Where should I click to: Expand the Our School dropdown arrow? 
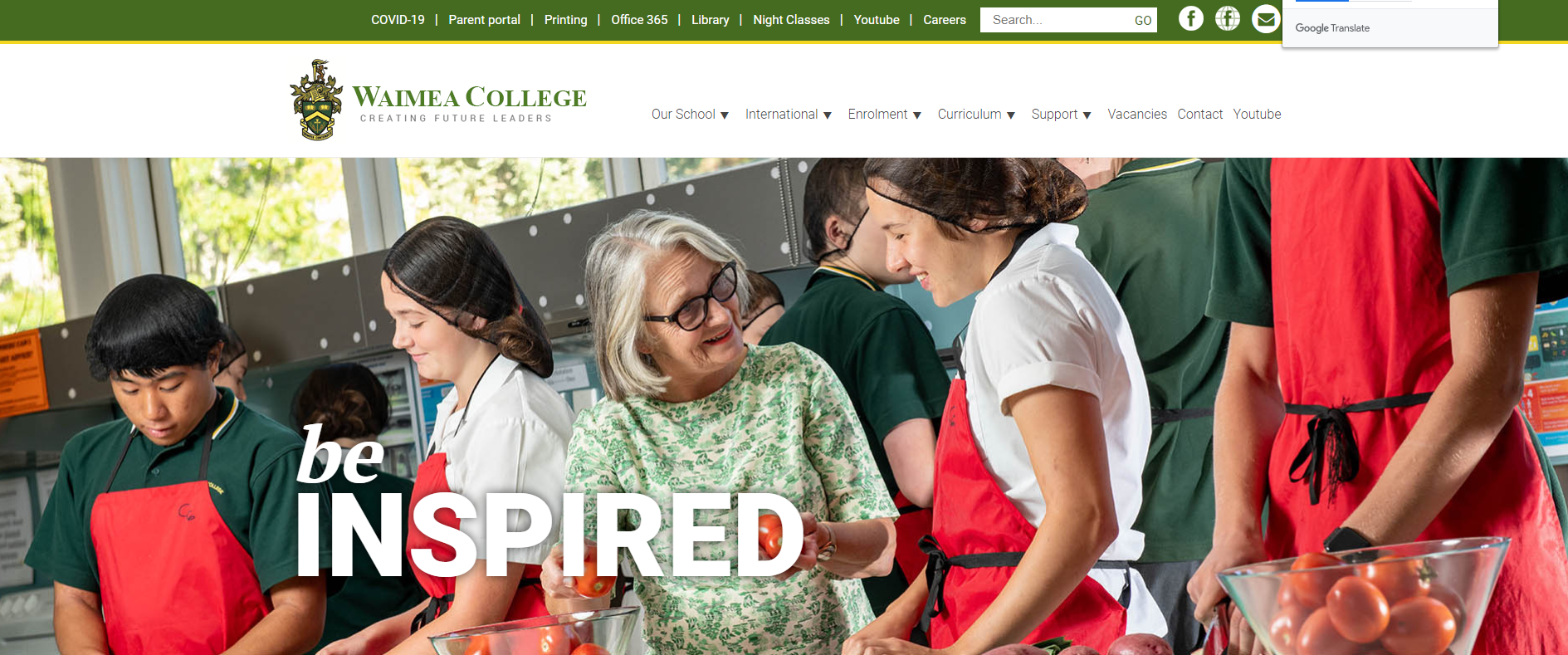click(725, 115)
